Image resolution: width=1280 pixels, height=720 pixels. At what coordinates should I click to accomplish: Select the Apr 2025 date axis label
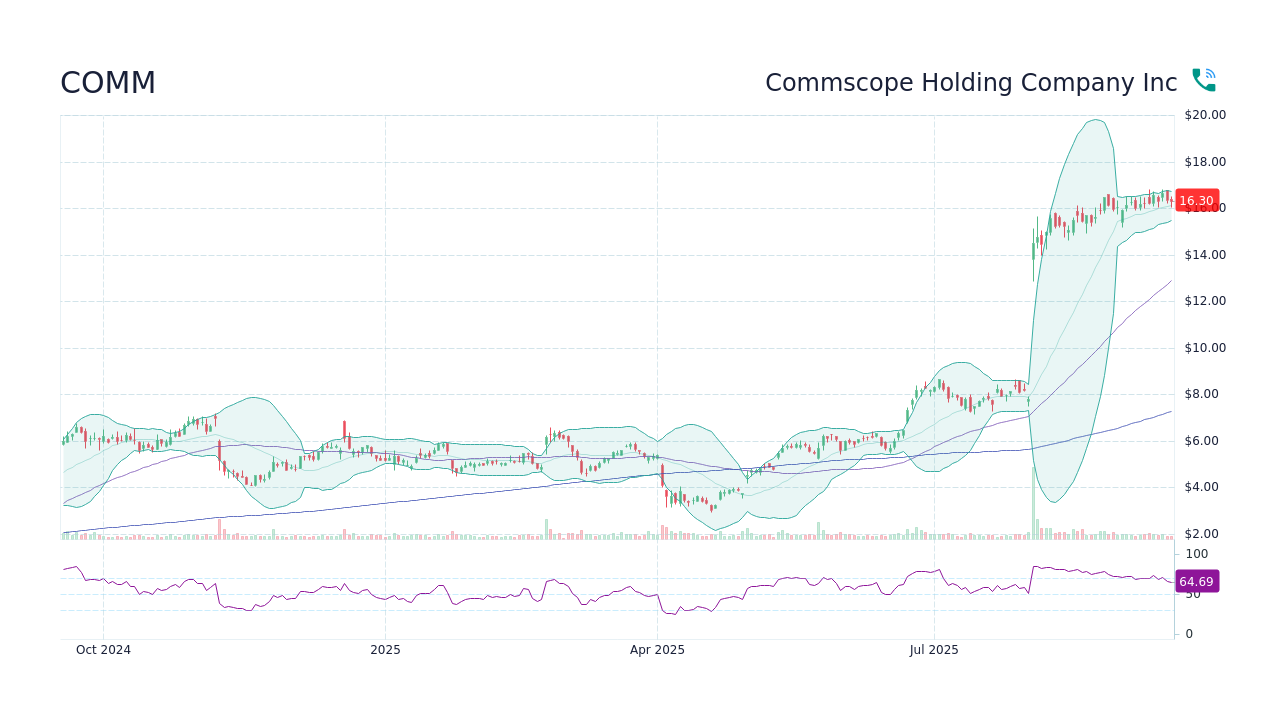coord(657,649)
